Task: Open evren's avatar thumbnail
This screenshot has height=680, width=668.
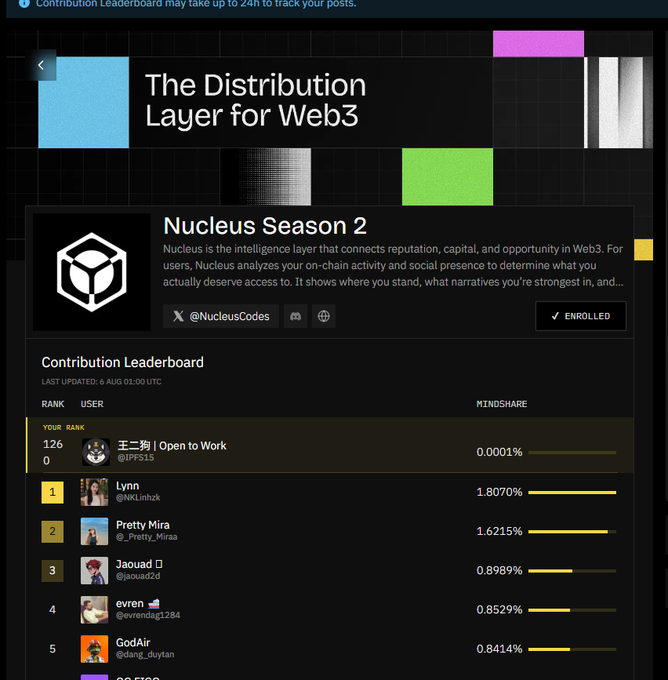Action: pyautogui.click(x=95, y=610)
